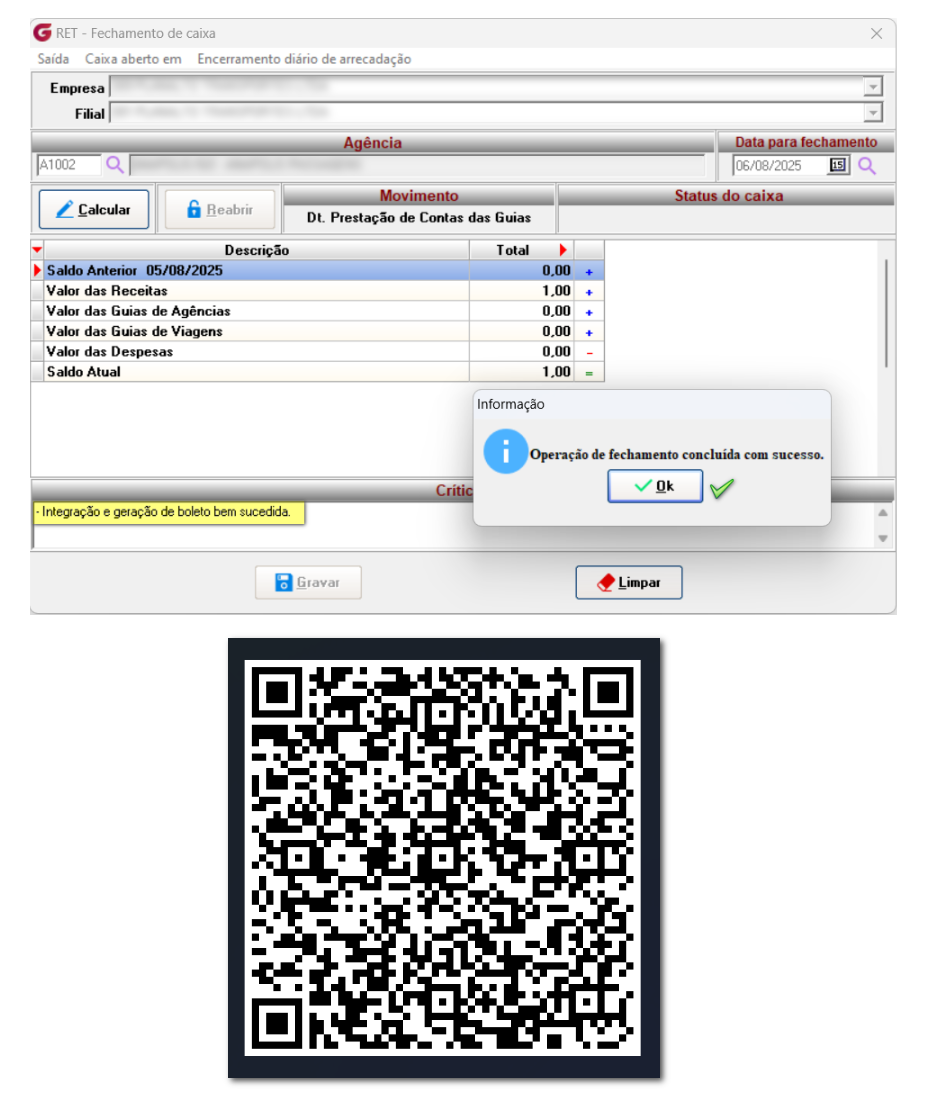The image size is (927, 1115).
Task: Expand the Empresa dropdown arrow
Action: coord(873,87)
